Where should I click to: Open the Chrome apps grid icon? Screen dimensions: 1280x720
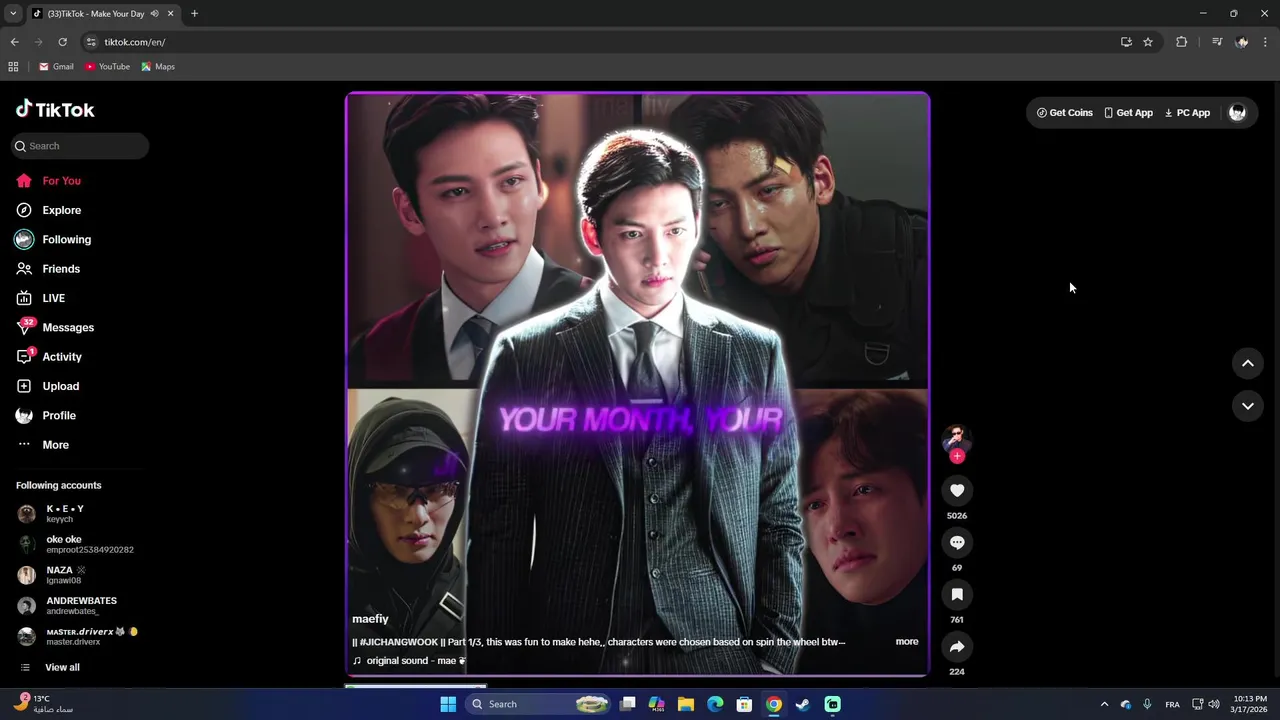(x=13, y=67)
